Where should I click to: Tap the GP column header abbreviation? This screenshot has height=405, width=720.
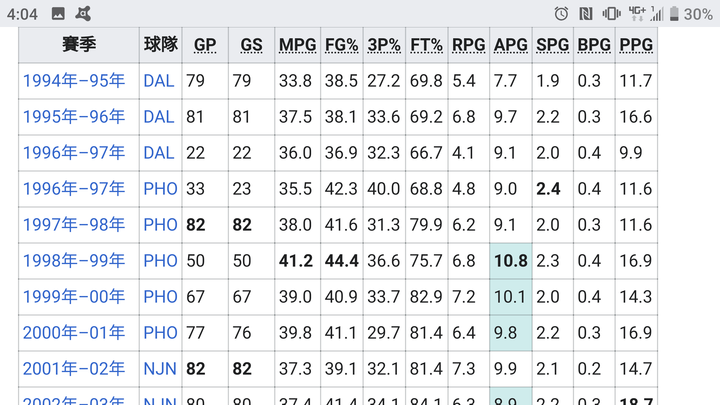pyautogui.click(x=205, y=45)
